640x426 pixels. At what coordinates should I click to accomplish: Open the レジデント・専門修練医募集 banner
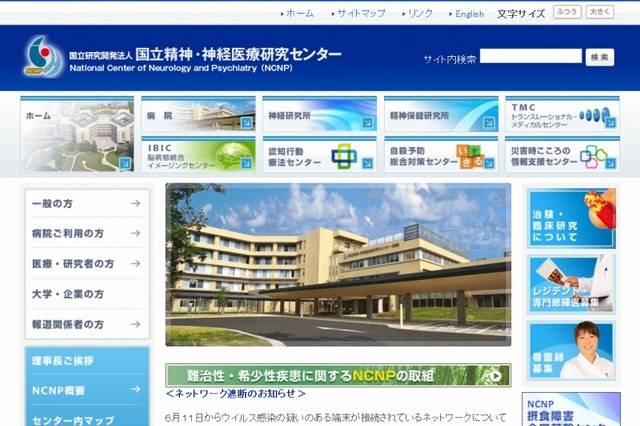pyautogui.click(x=571, y=284)
